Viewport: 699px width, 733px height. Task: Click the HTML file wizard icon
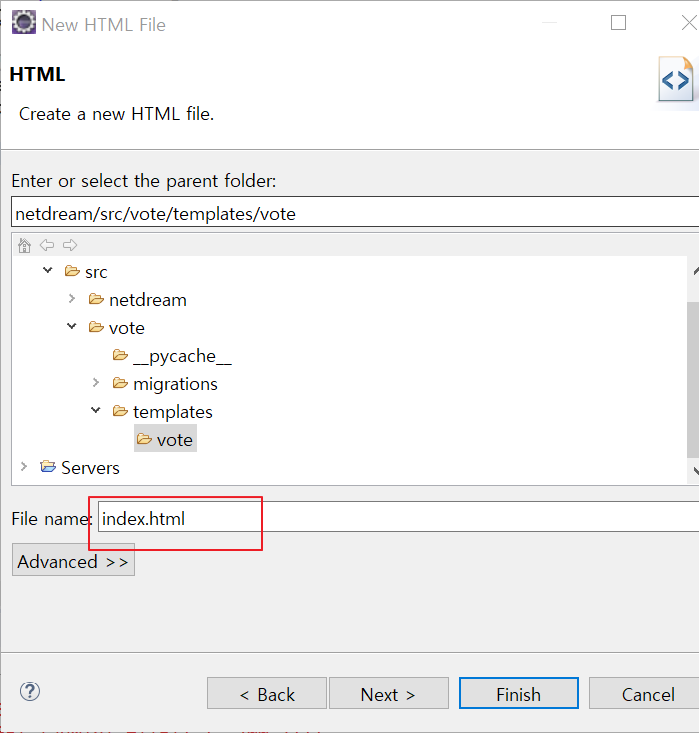point(676,79)
